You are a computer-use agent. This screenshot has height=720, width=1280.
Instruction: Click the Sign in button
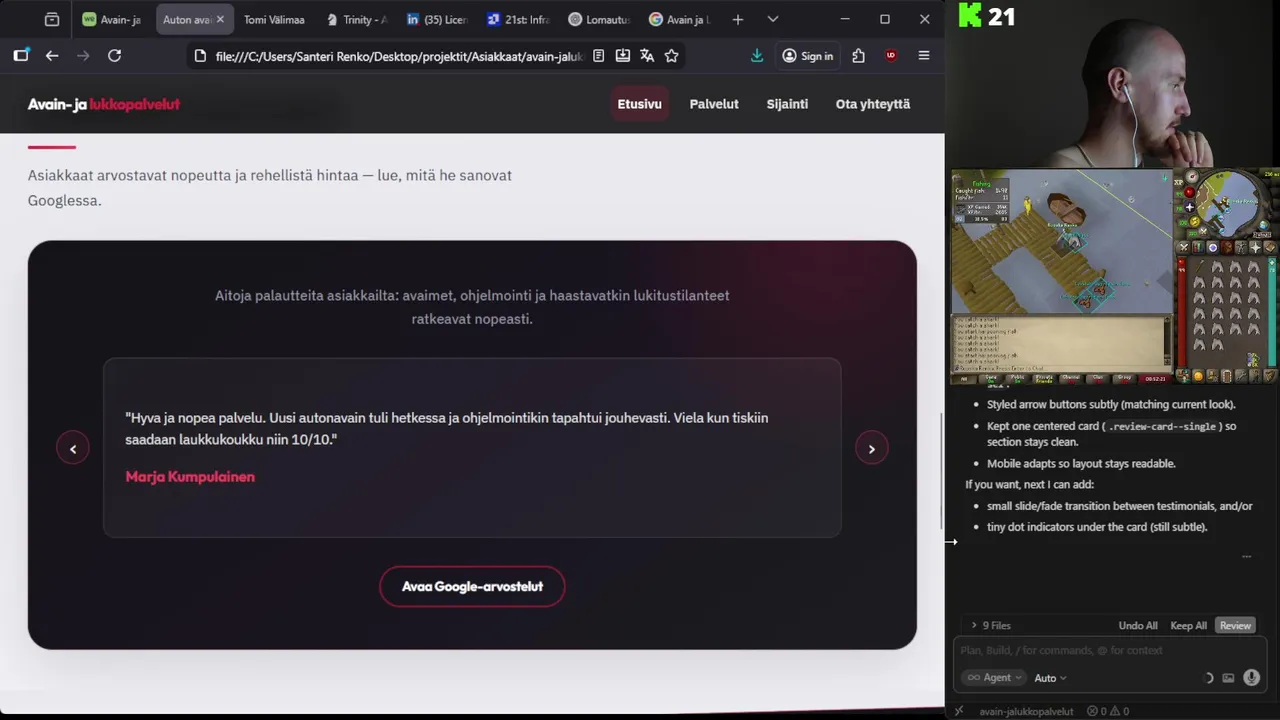pos(808,56)
